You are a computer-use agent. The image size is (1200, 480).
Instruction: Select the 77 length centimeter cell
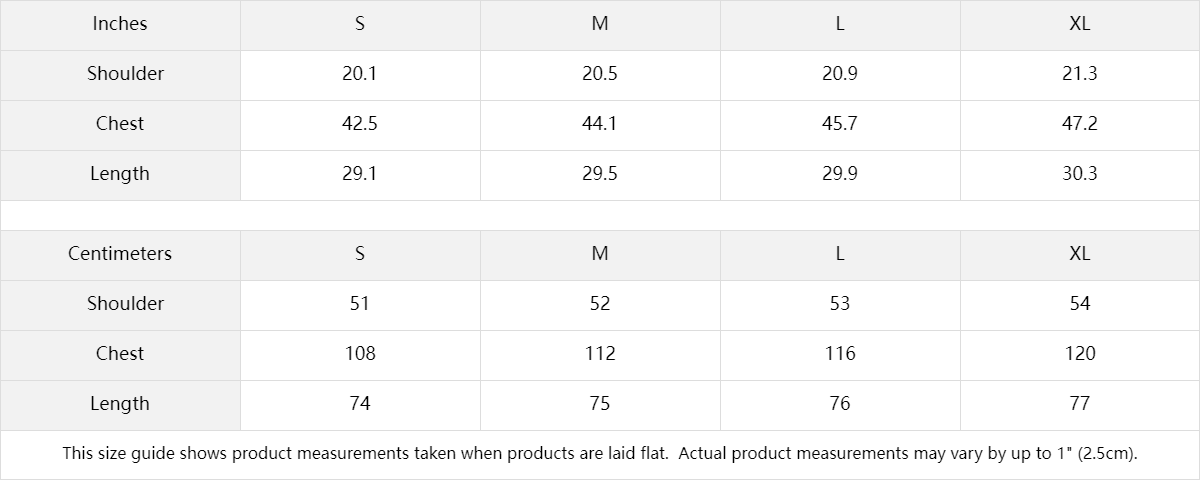(1080, 404)
